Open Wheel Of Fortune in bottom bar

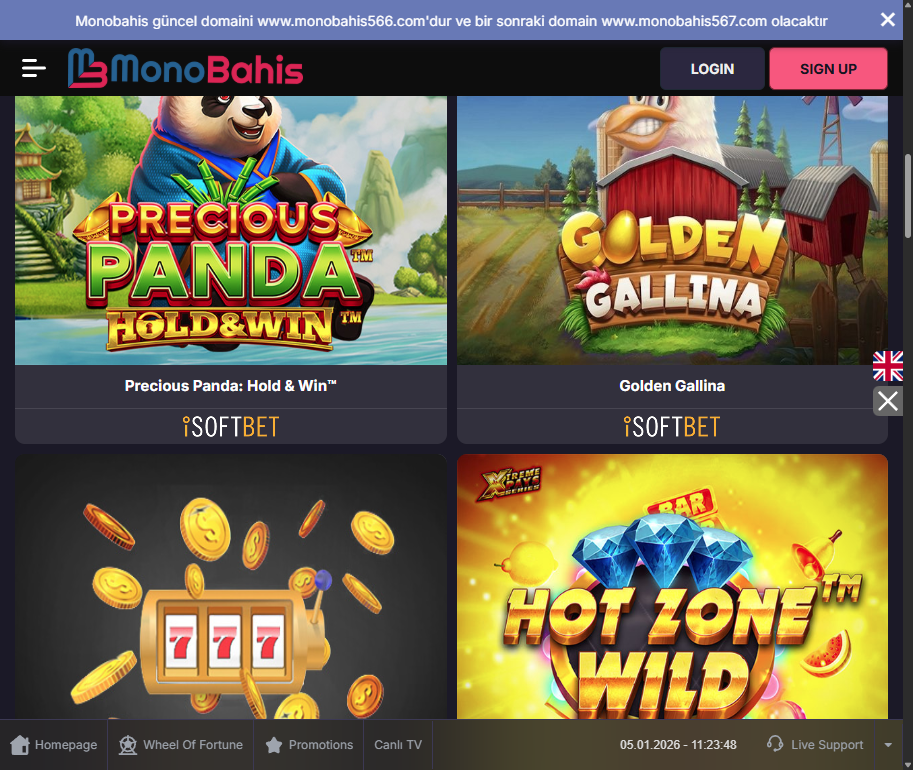181,744
